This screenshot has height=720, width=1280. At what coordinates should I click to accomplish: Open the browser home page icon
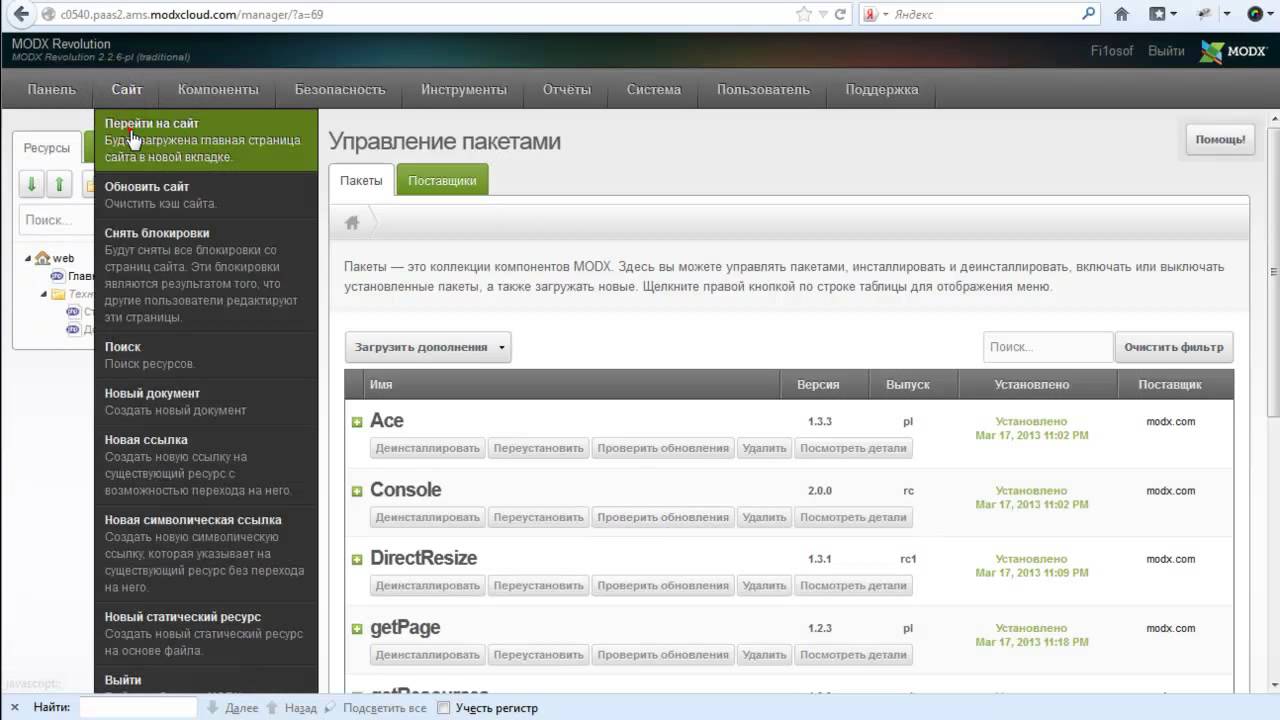click(x=1122, y=15)
